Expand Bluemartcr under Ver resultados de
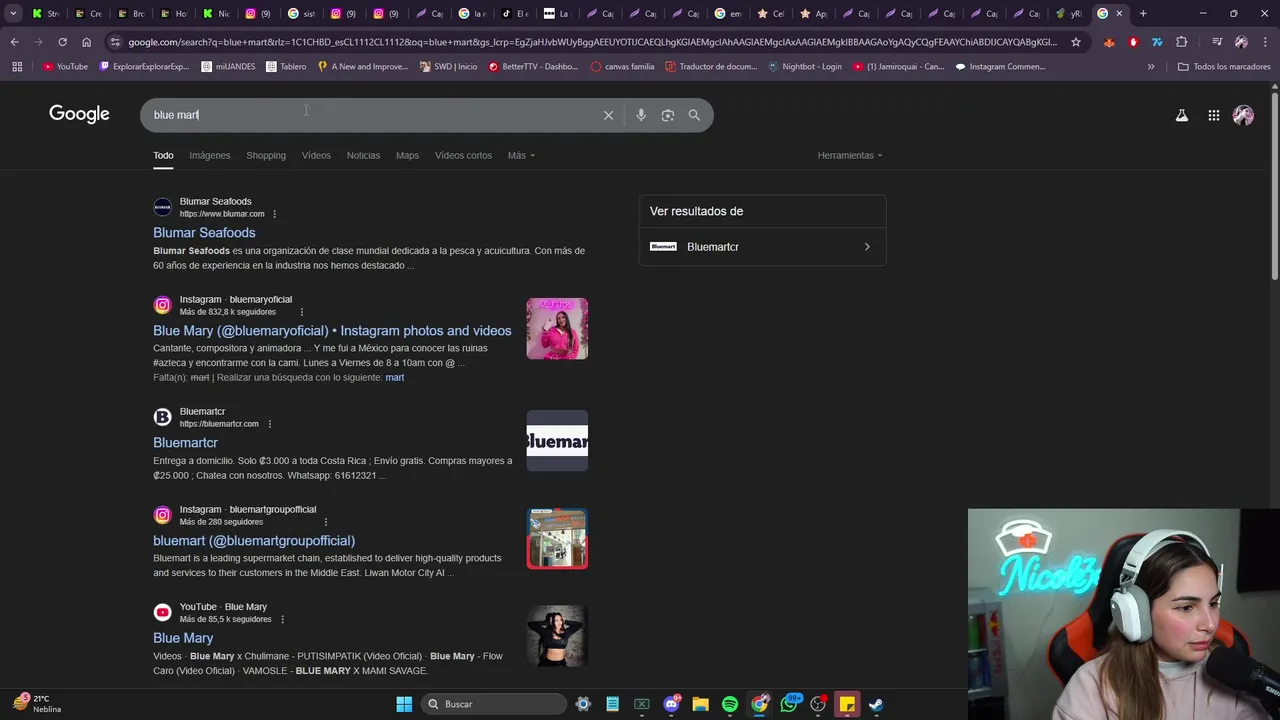 pos(762,247)
